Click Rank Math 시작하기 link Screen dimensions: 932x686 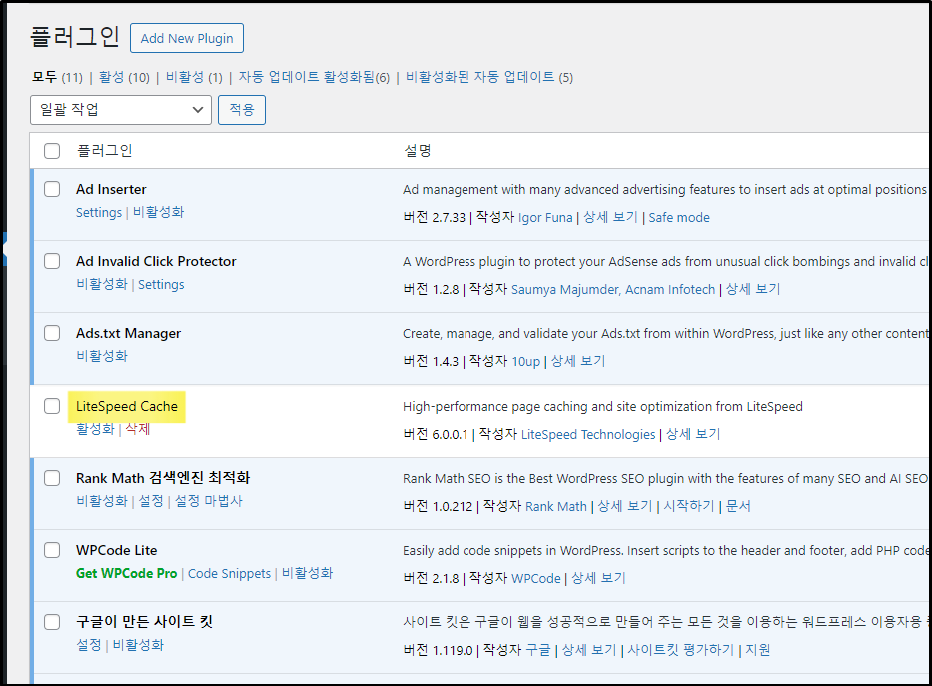(x=689, y=506)
